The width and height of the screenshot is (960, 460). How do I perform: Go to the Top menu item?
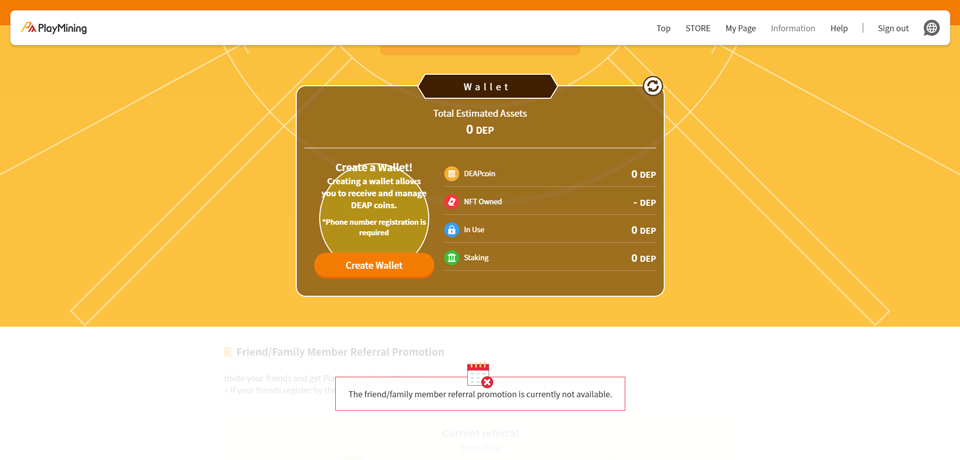[663, 28]
